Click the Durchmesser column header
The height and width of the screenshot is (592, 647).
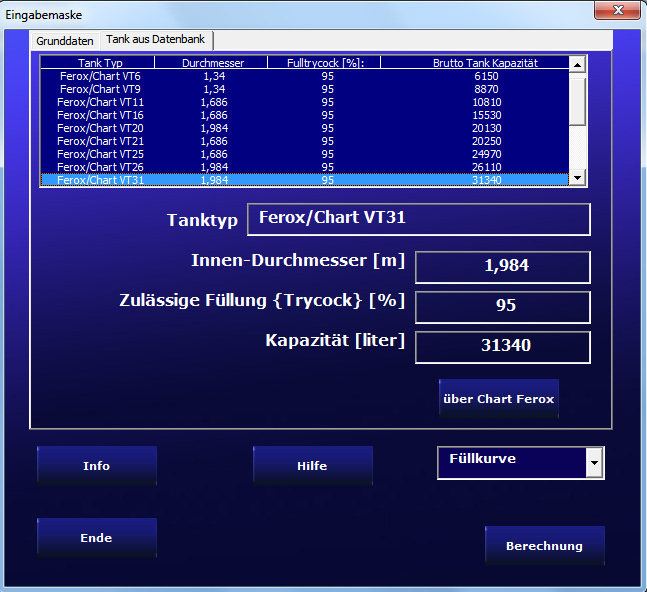point(213,63)
